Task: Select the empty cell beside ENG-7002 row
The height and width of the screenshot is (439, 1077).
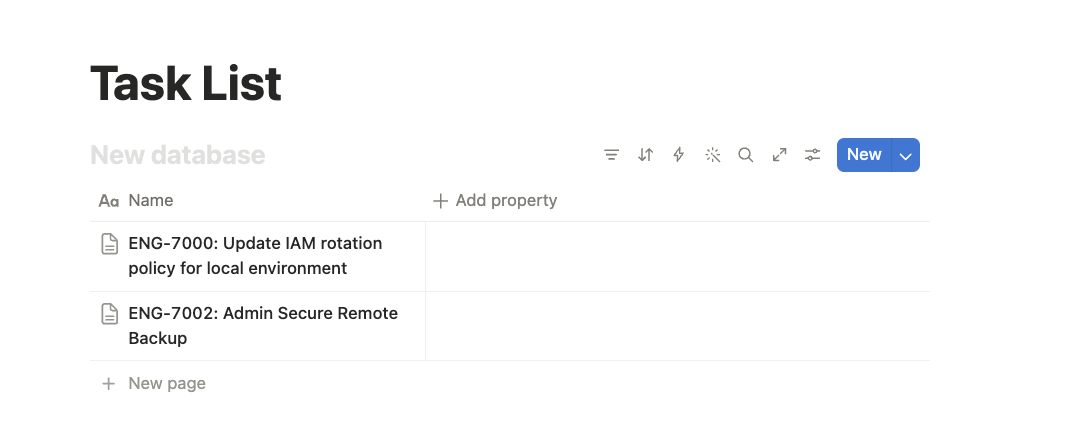Action: tap(677, 326)
